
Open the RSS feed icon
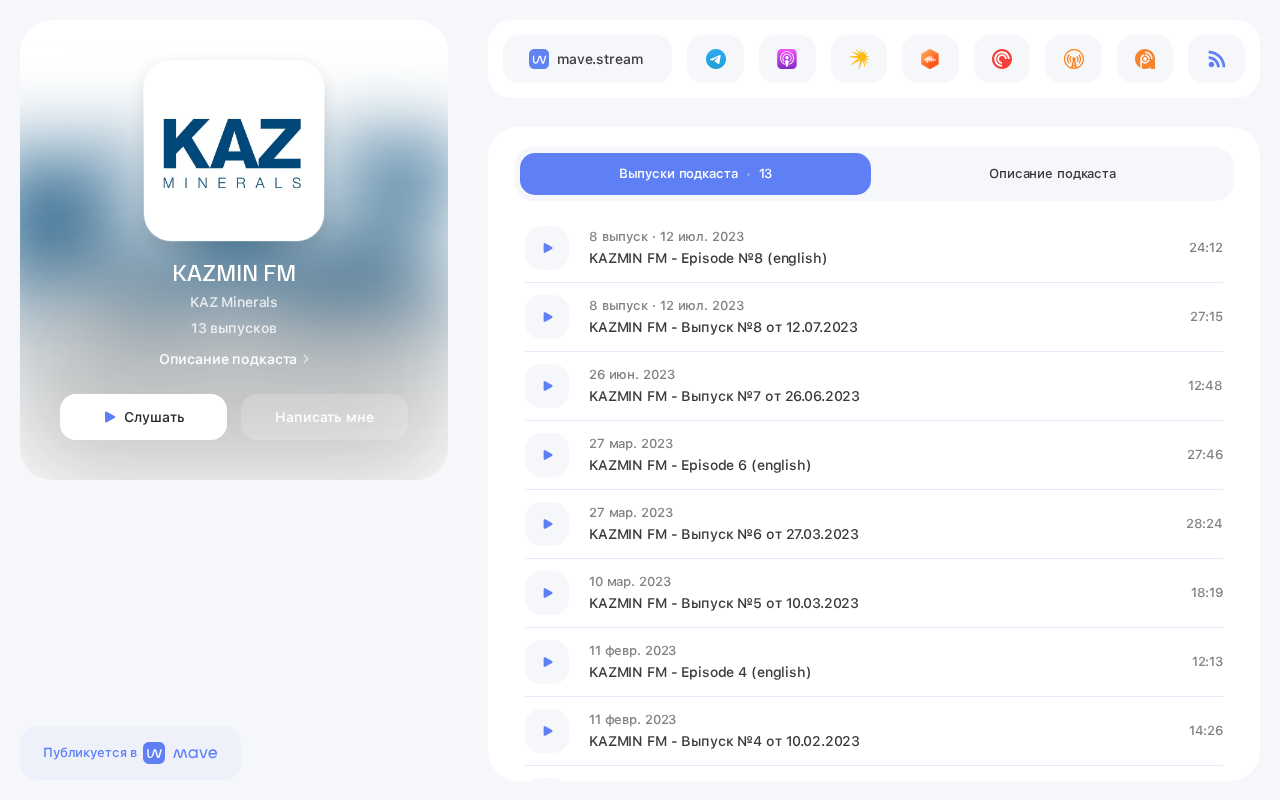pos(1216,59)
